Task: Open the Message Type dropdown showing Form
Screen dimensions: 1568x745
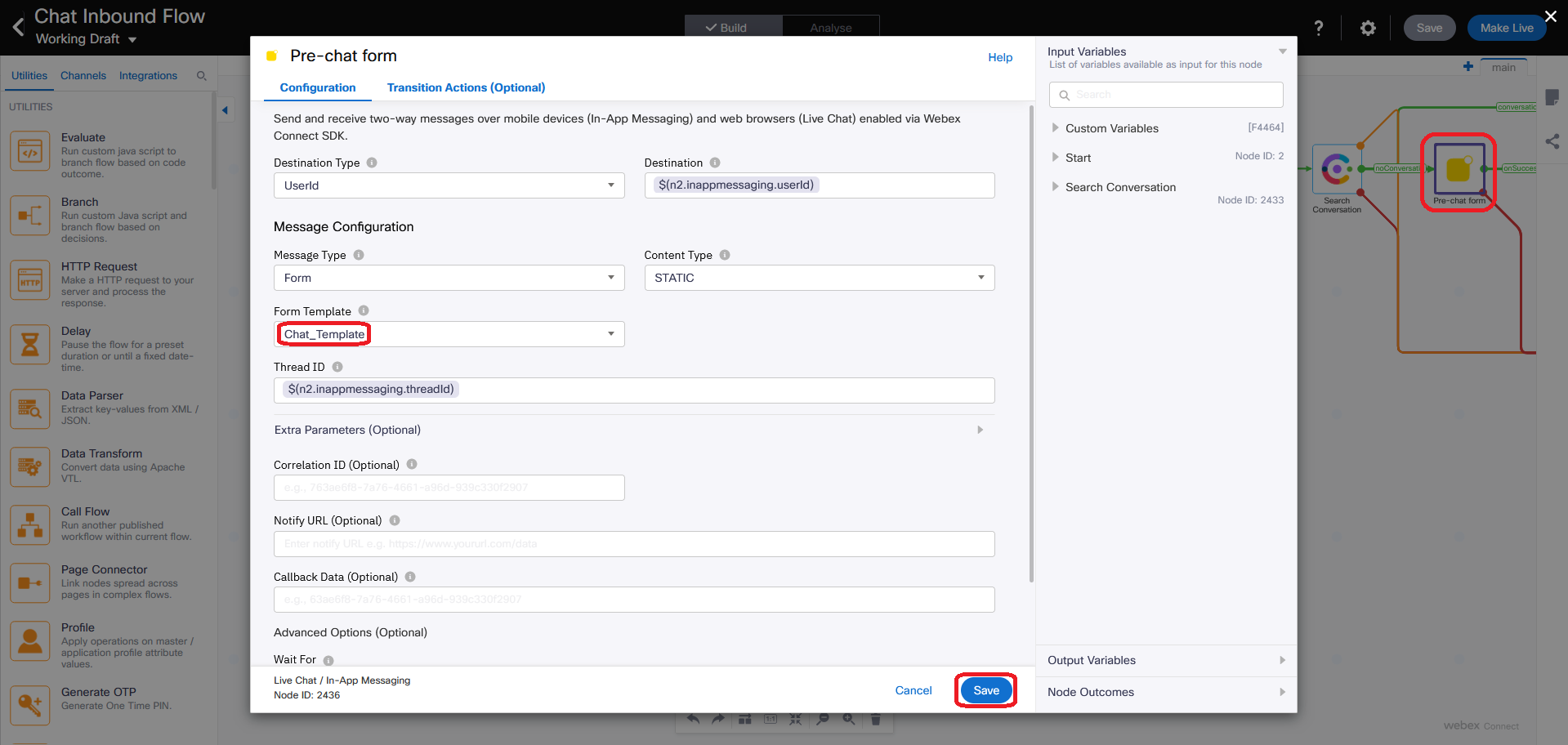Action: pos(449,278)
